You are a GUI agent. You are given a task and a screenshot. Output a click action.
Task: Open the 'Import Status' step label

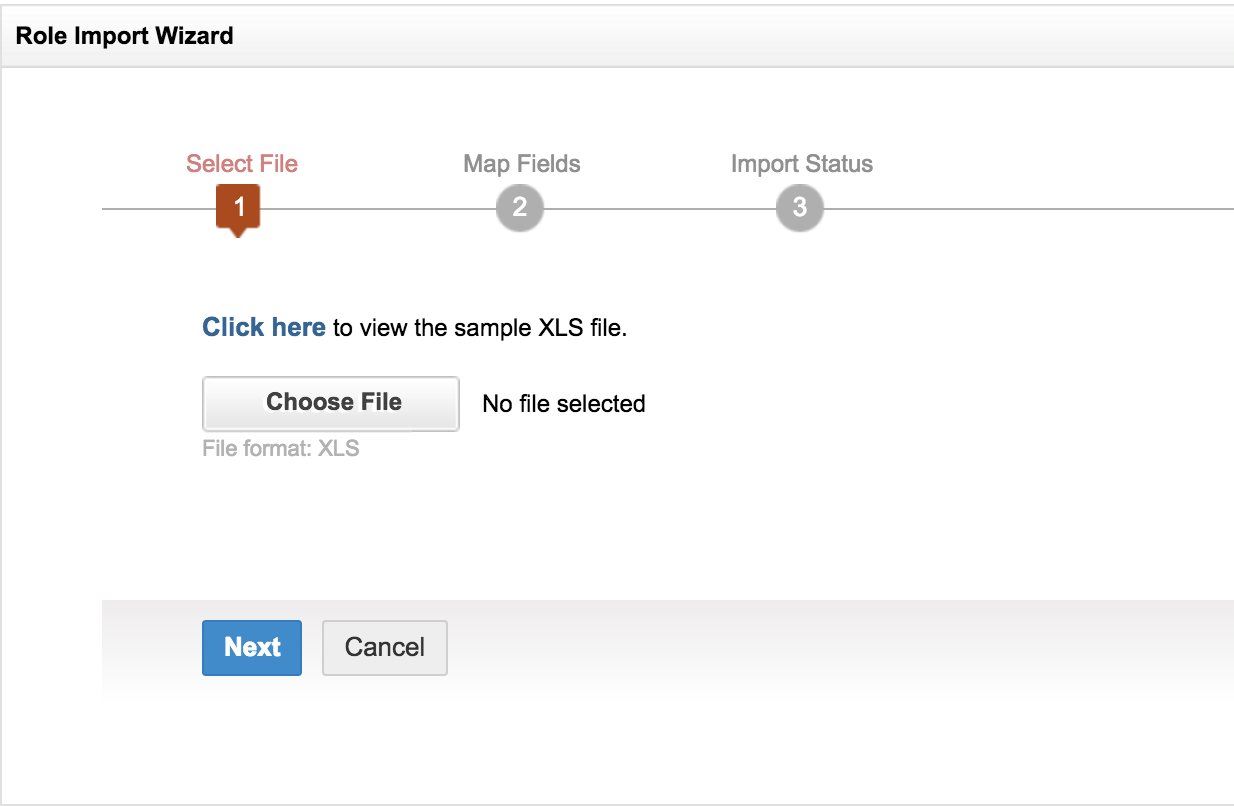click(x=801, y=164)
